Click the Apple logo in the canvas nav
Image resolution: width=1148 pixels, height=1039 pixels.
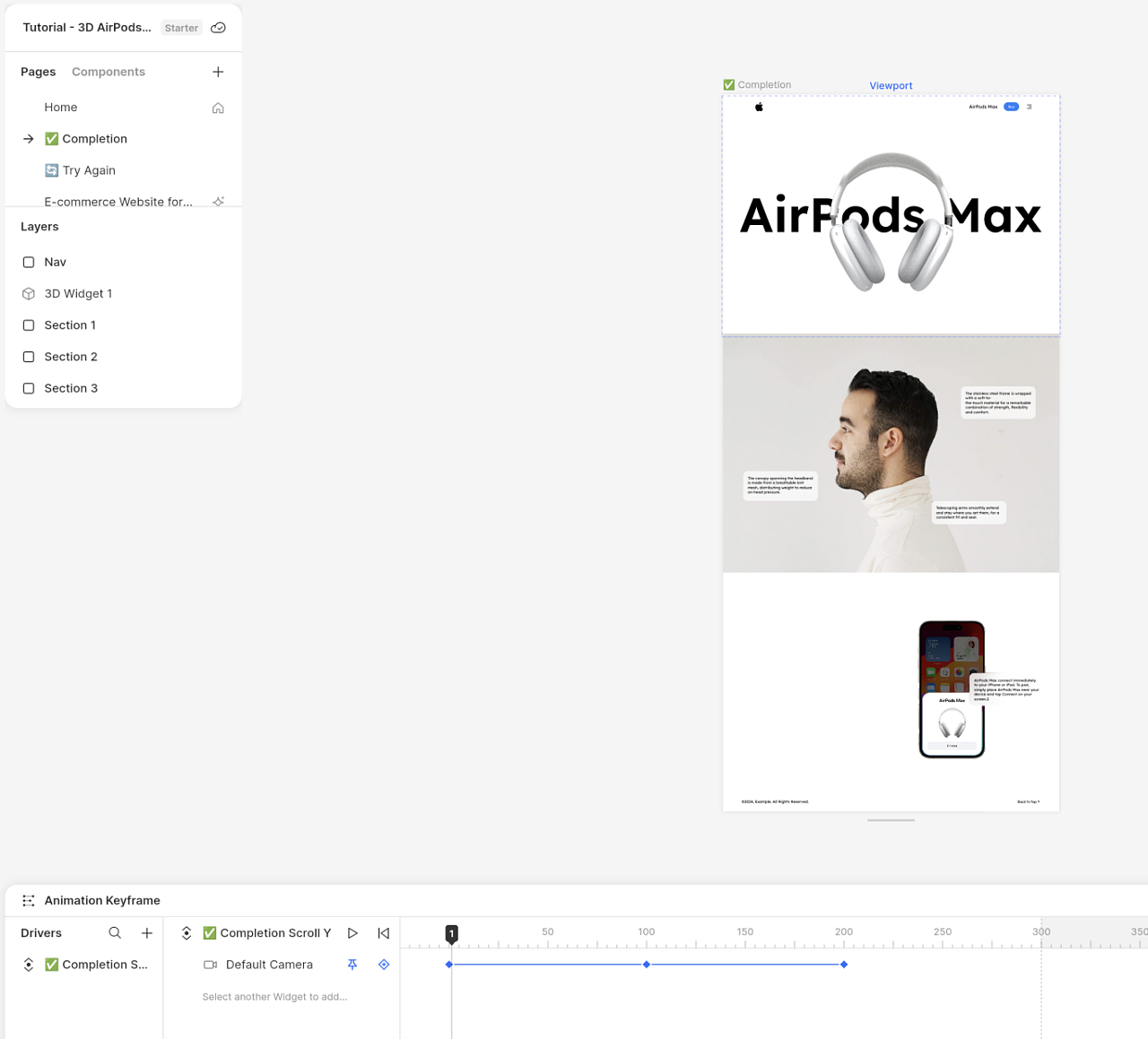point(759,107)
